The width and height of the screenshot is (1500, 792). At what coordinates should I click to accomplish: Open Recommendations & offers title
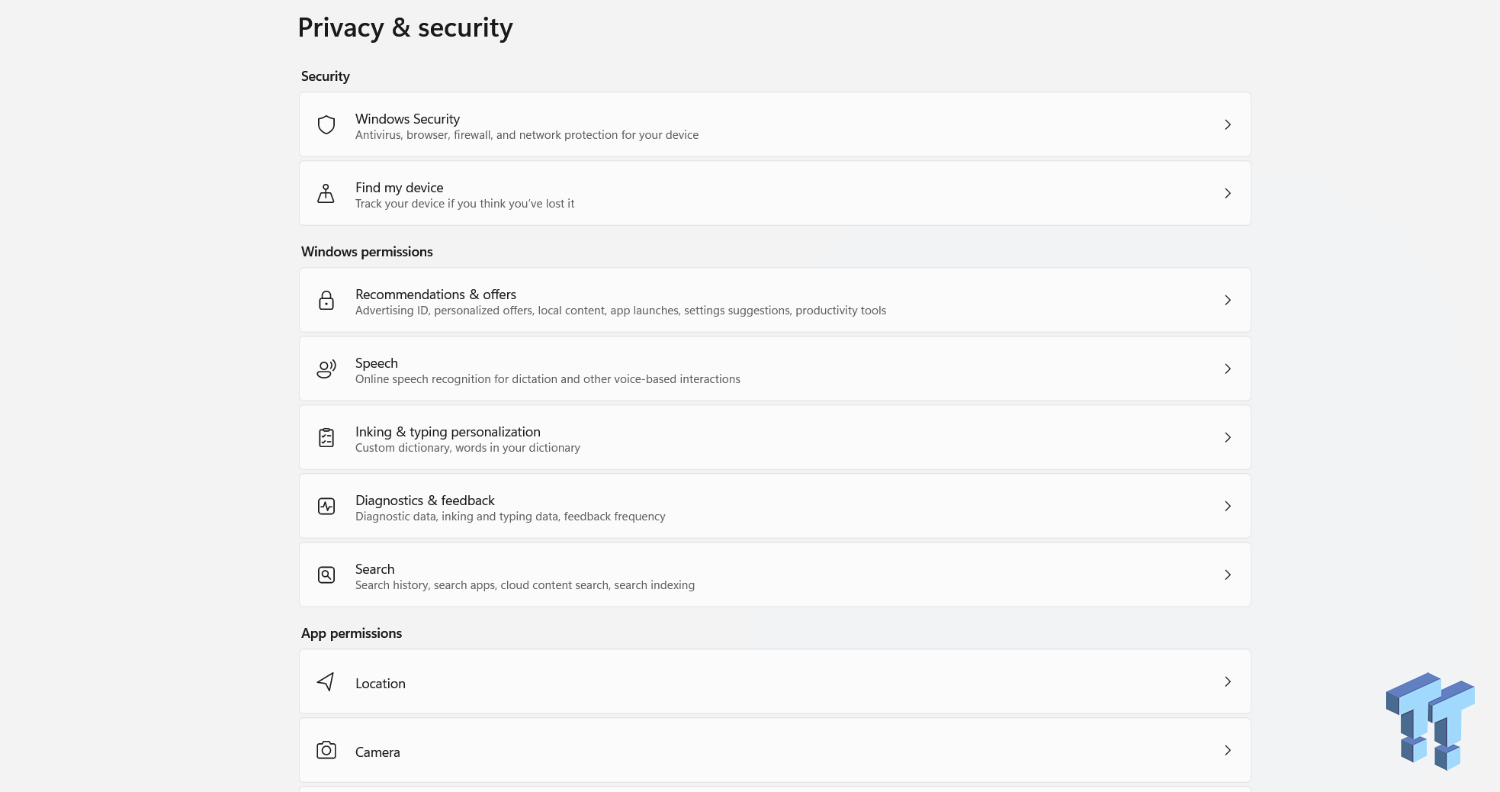(436, 294)
